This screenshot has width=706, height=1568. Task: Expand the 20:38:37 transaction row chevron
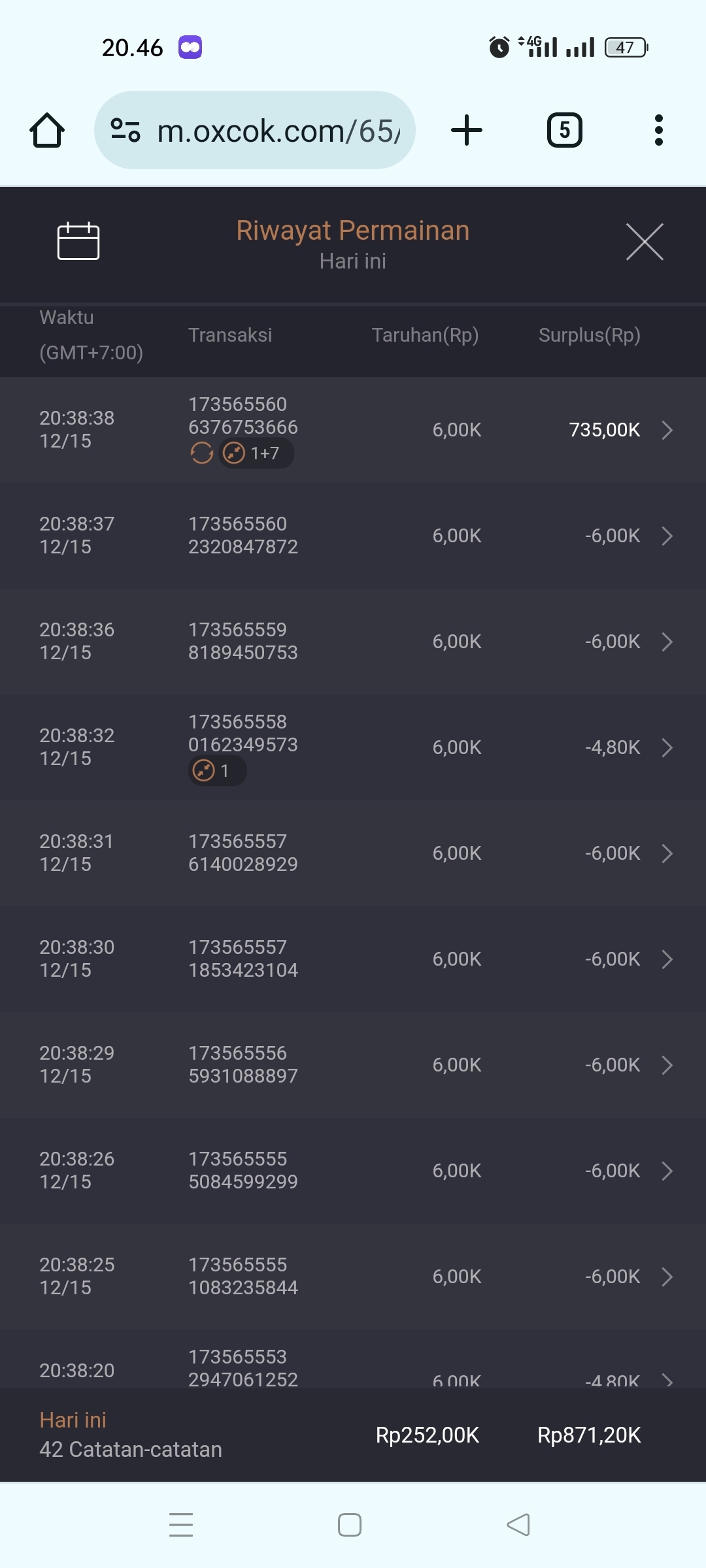pyautogui.click(x=667, y=536)
